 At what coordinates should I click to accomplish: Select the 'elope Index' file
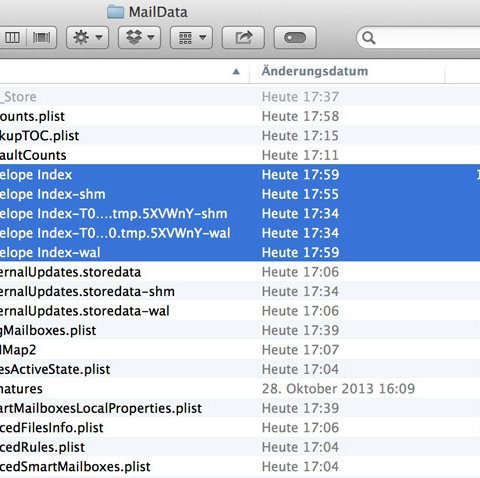(x=240, y=174)
